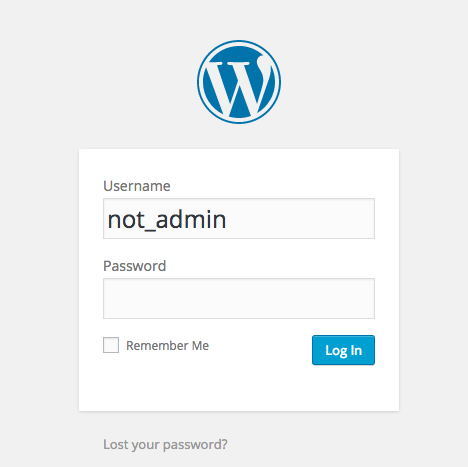Click the Log In button
The image size is (468, 467).
click(x=343, y=350)
